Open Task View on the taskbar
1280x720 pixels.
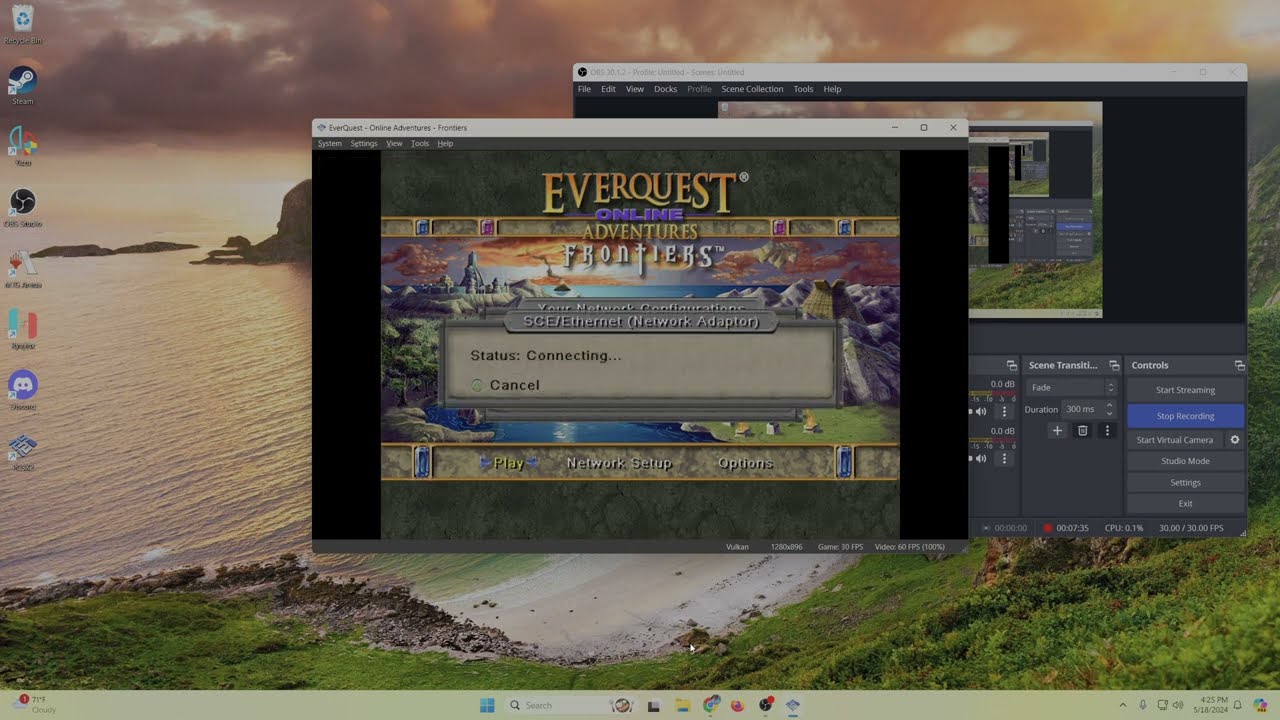tap(654, 705)
